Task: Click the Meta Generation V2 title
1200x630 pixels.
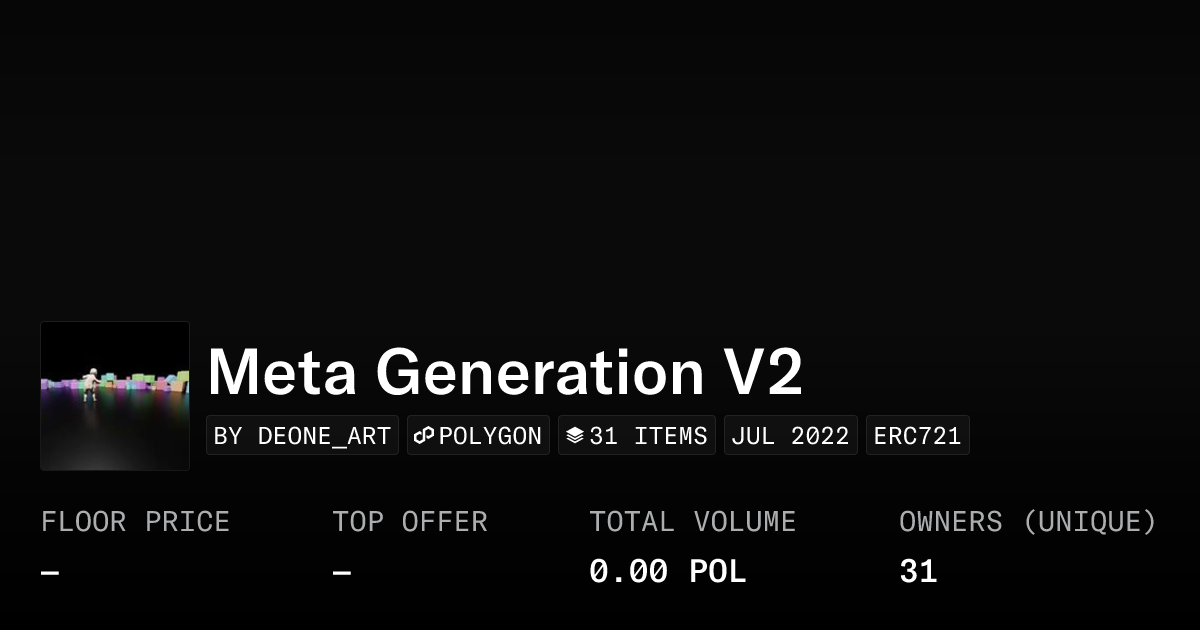Action: (x=505, y=372)
